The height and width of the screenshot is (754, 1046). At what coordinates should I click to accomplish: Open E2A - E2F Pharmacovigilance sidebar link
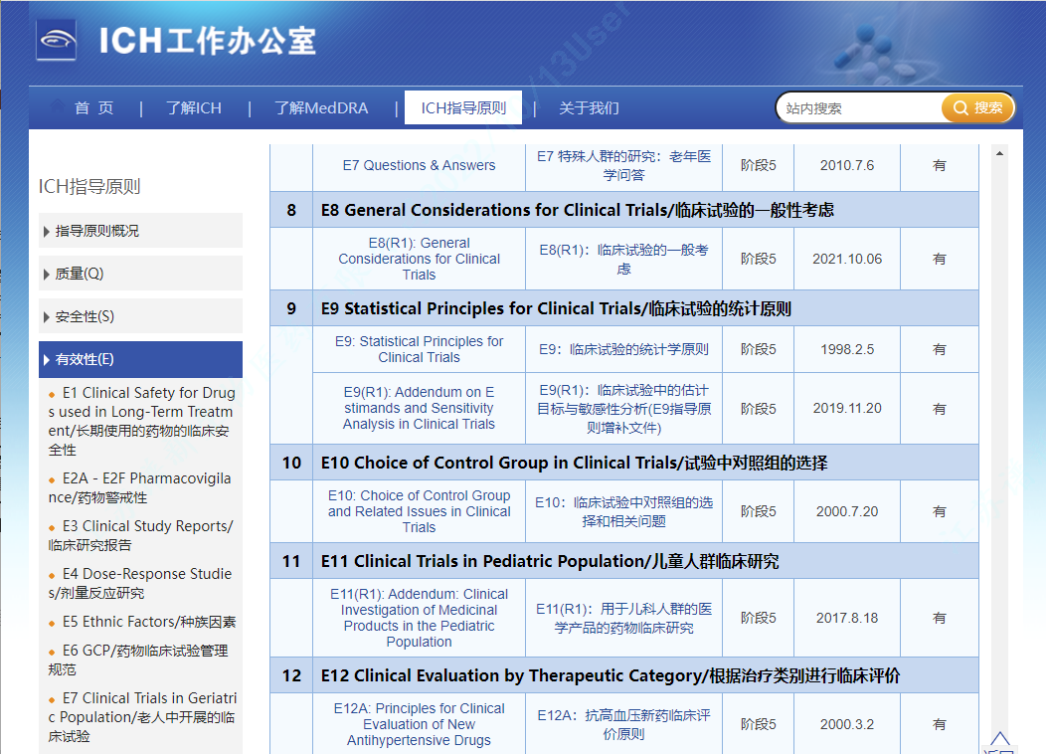pyautogui.click(x=139, y=488)
